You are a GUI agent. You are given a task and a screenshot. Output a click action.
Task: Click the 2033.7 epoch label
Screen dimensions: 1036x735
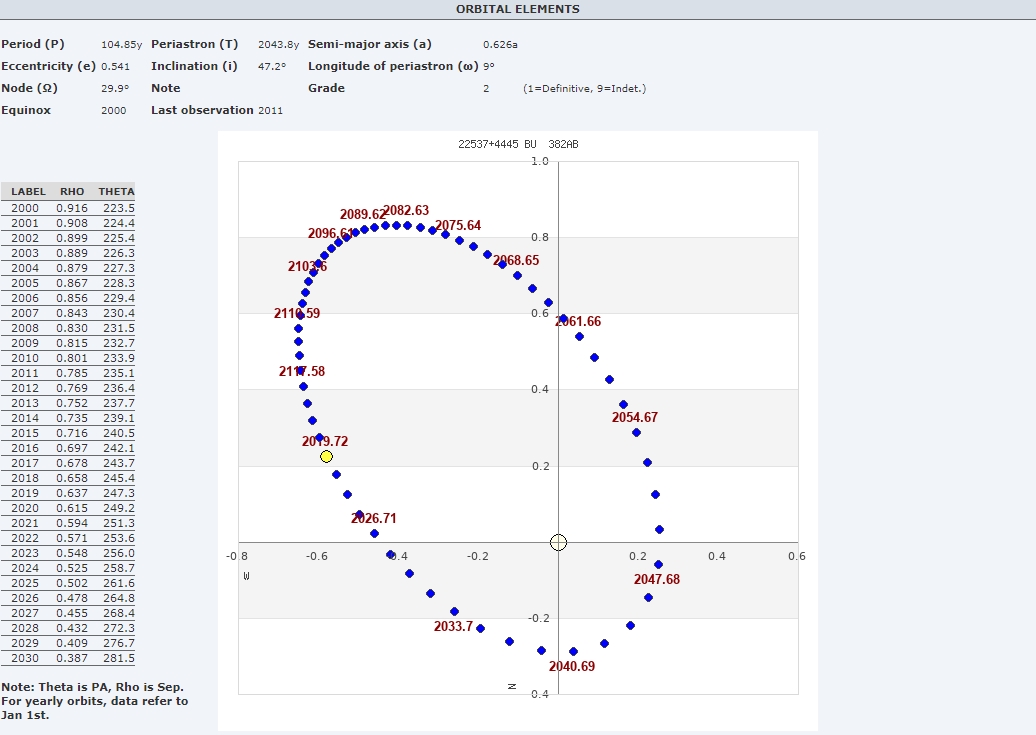point(453,626)
